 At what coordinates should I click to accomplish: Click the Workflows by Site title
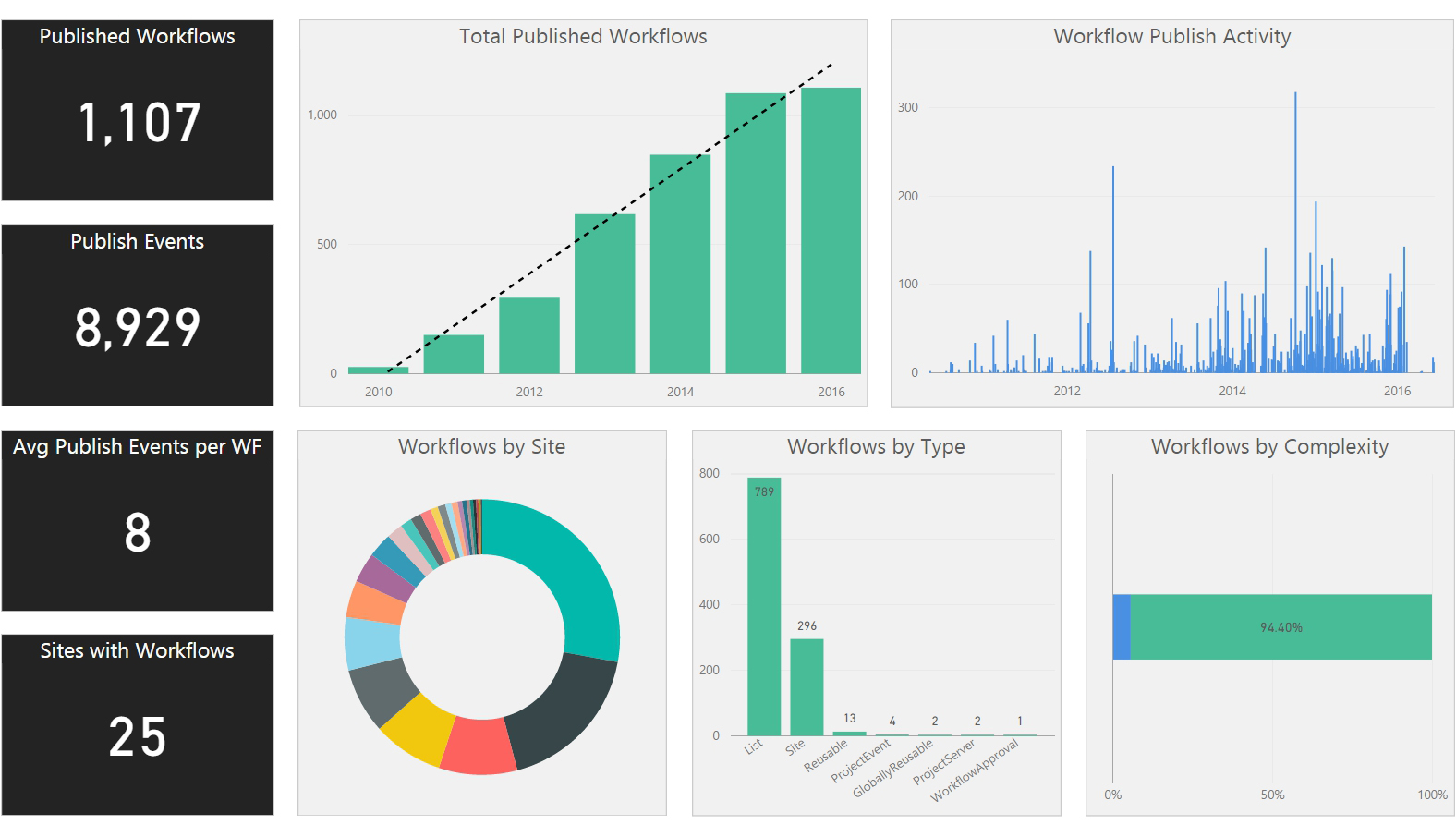(481, 446)
